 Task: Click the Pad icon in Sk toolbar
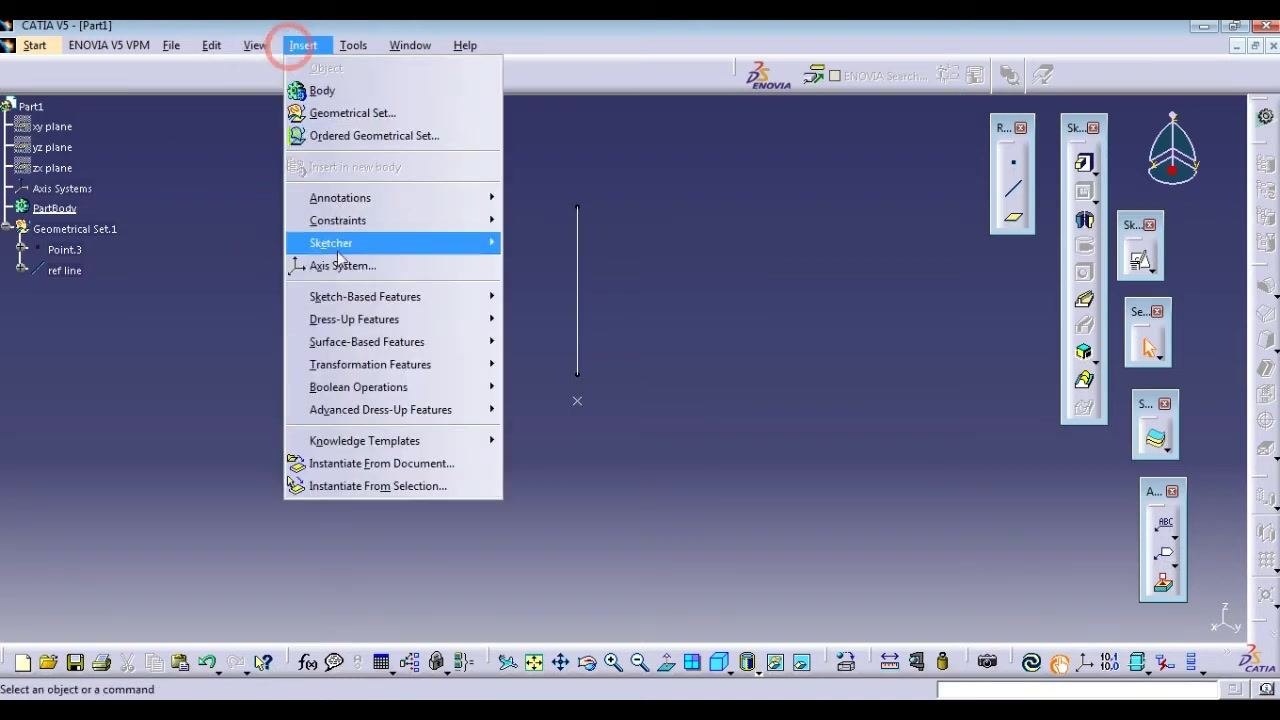click(1084, 163)
